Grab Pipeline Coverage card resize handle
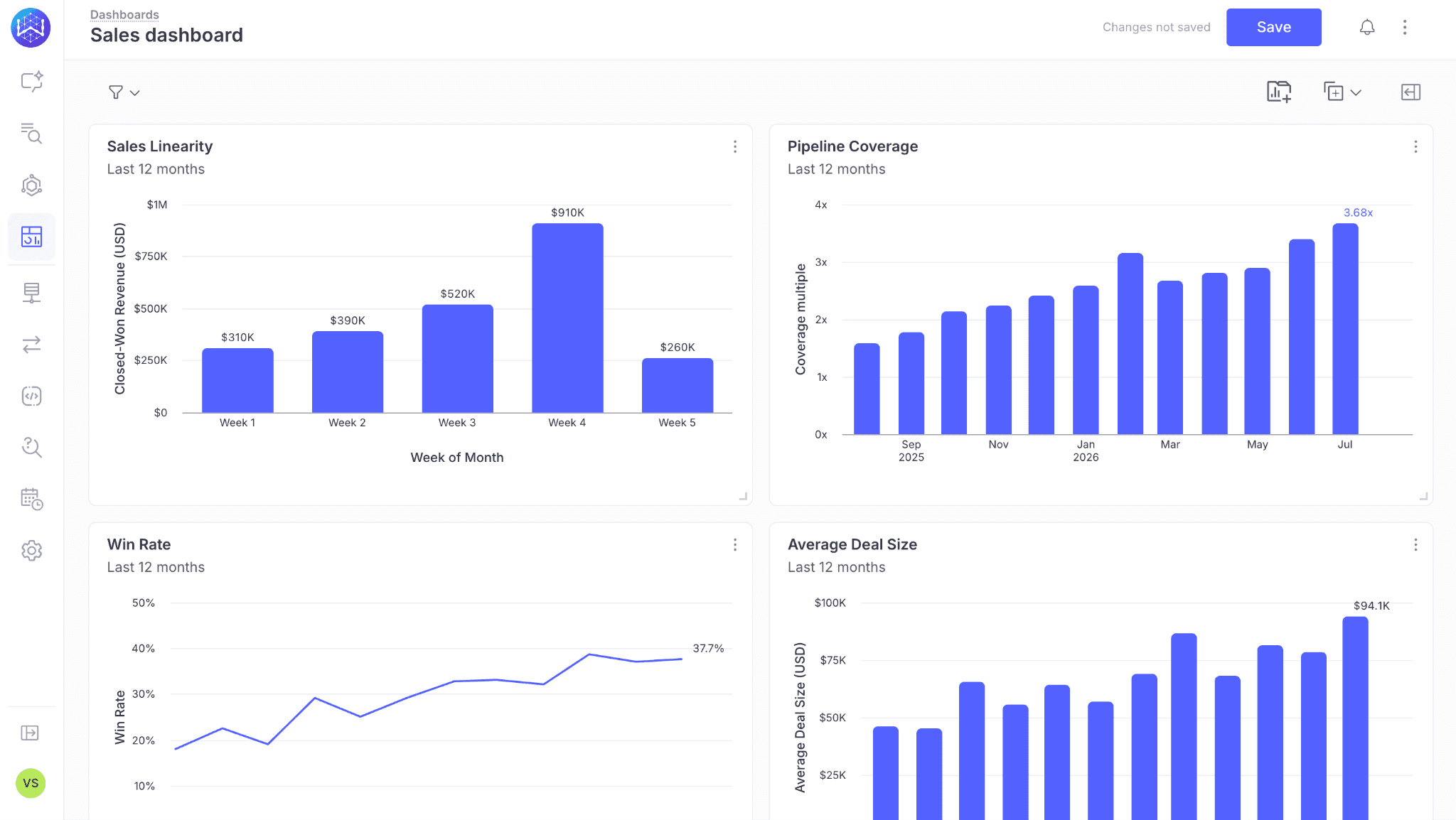The width and height of the screenshot is (1456, 820). (x=1423, y=497)
